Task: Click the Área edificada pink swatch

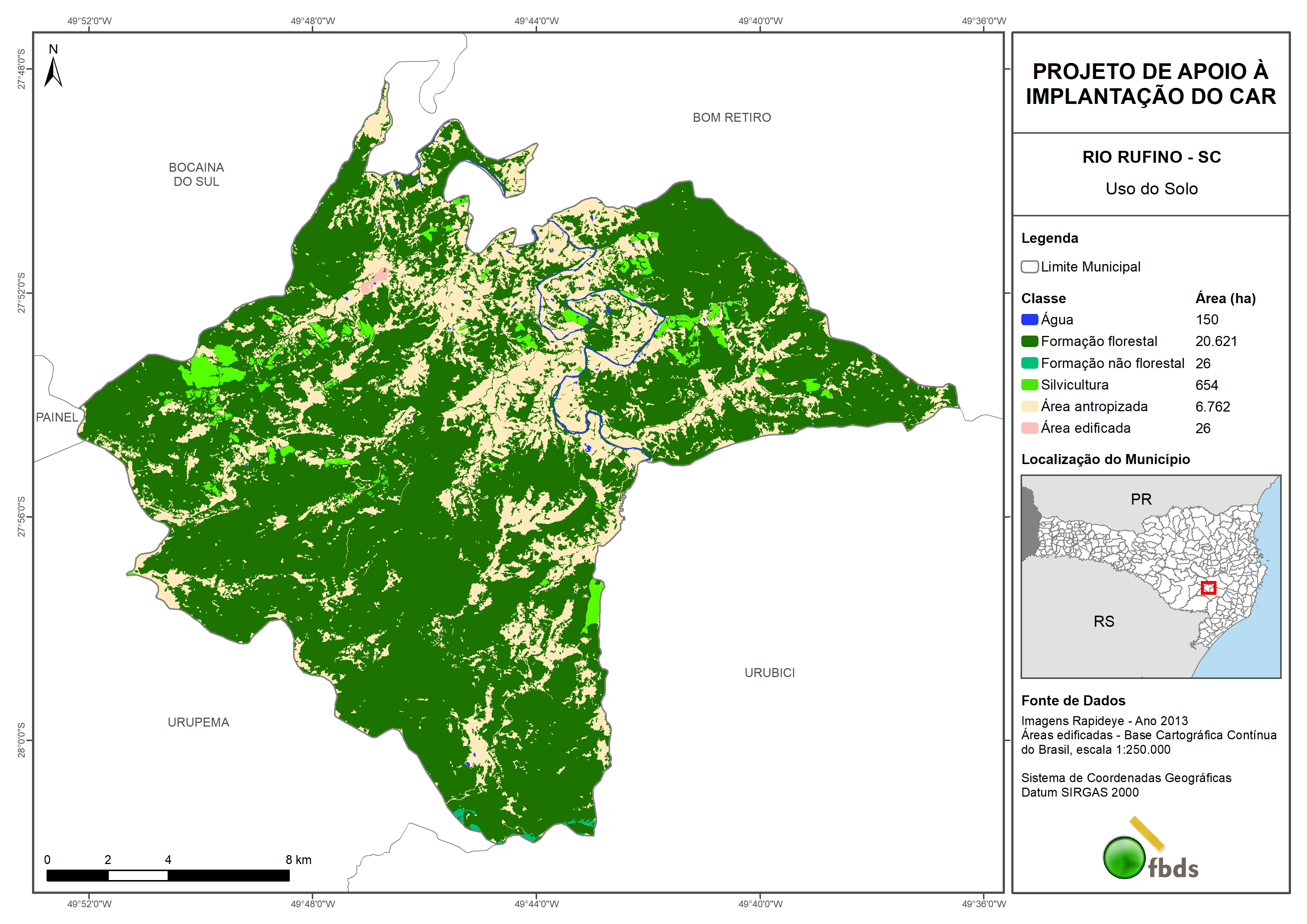Action: [x=1029, y=428]
